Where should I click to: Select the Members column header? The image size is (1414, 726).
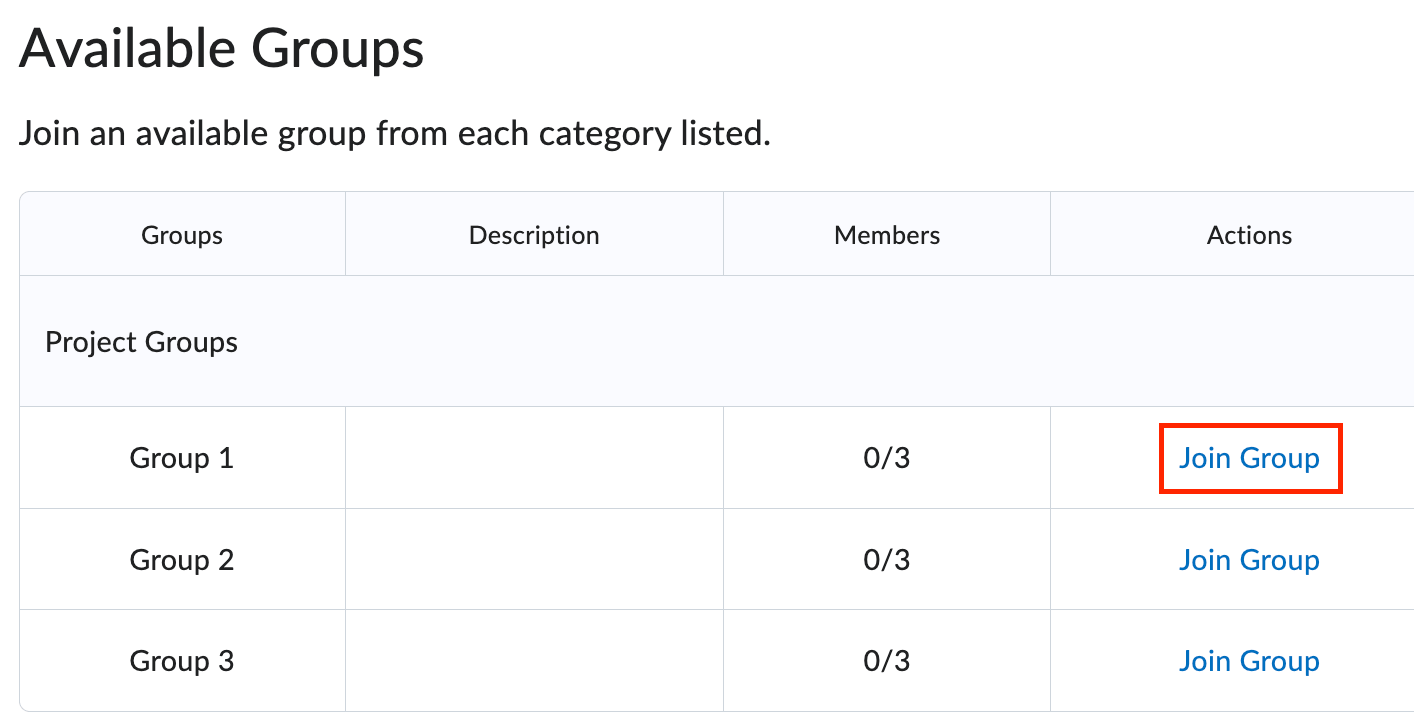(886, 234)
